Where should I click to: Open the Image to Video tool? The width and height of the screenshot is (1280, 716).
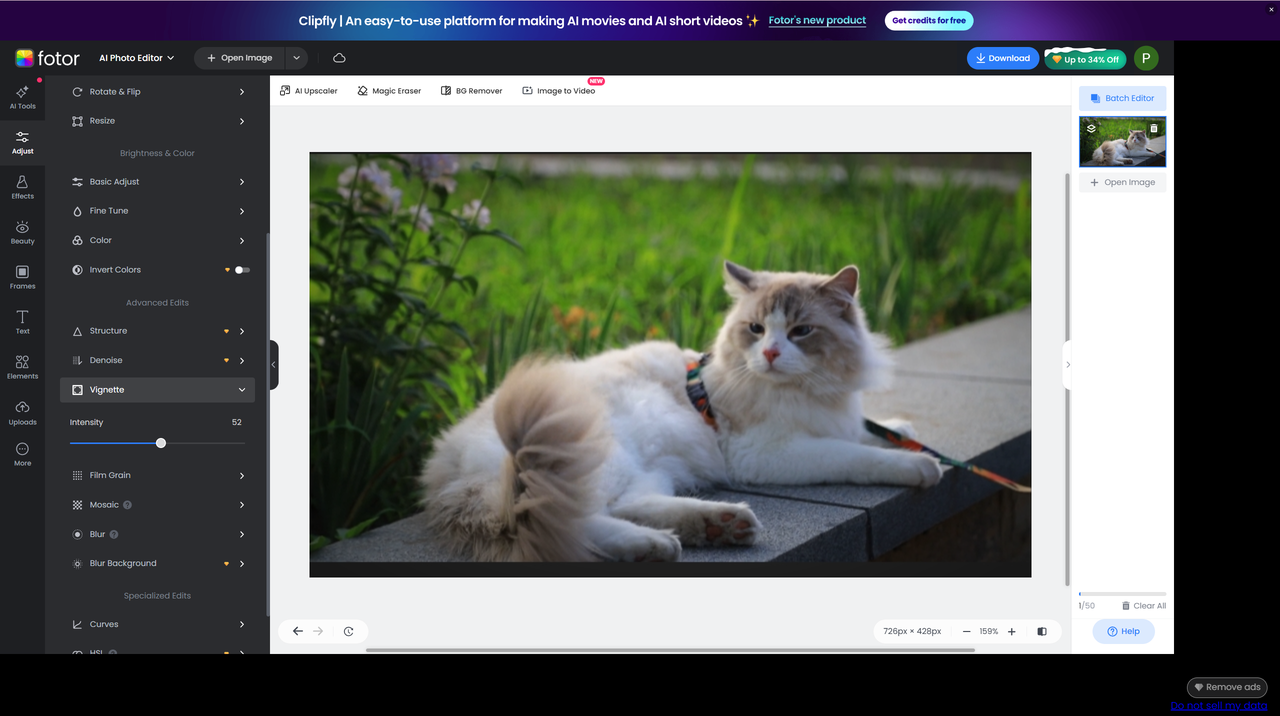tap(558, 91)
